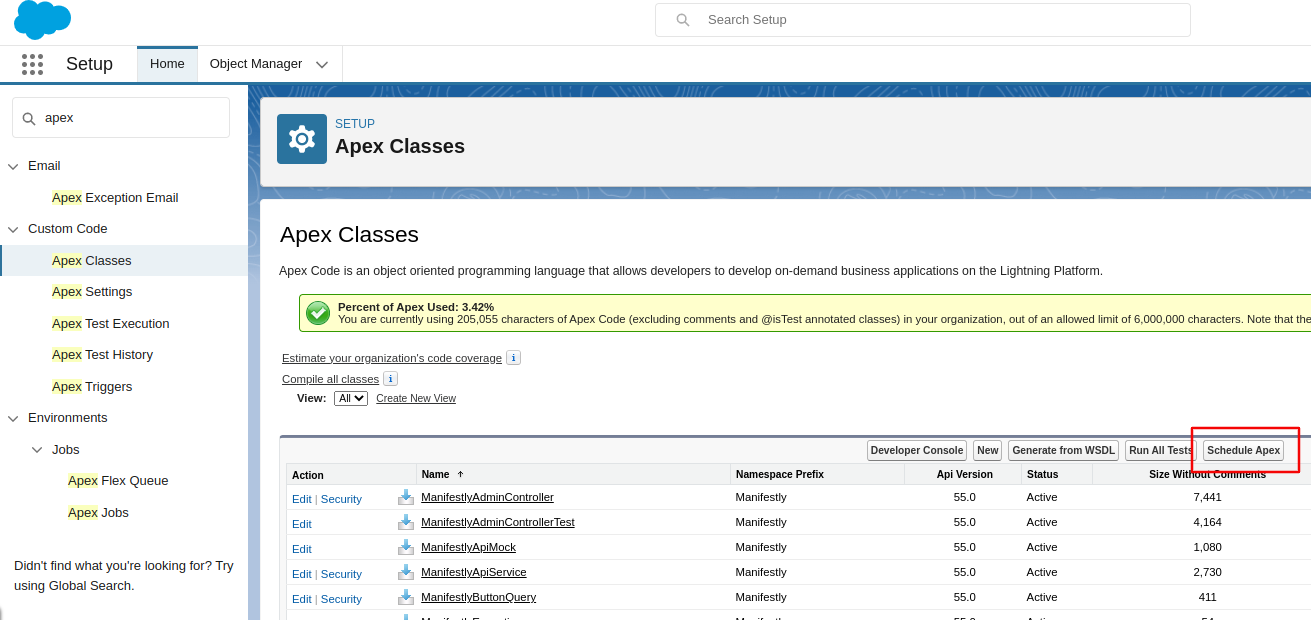Click Edit link for ManifestlyApiMock

coord(302,549)
